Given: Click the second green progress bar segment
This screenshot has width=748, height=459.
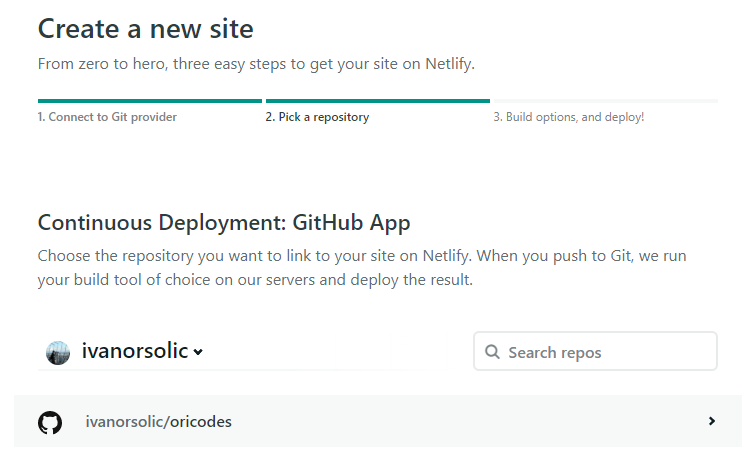Looking at the screenshot, I should pyautogui.click(x=377, y=101).
